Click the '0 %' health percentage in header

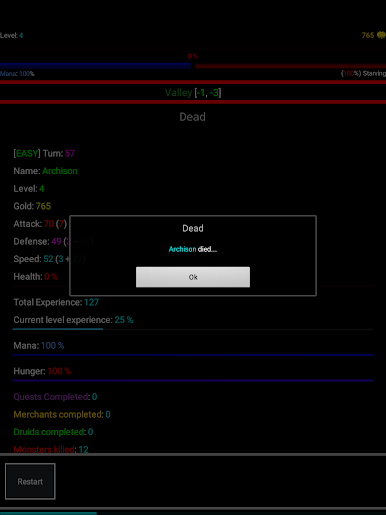(193, 56)
